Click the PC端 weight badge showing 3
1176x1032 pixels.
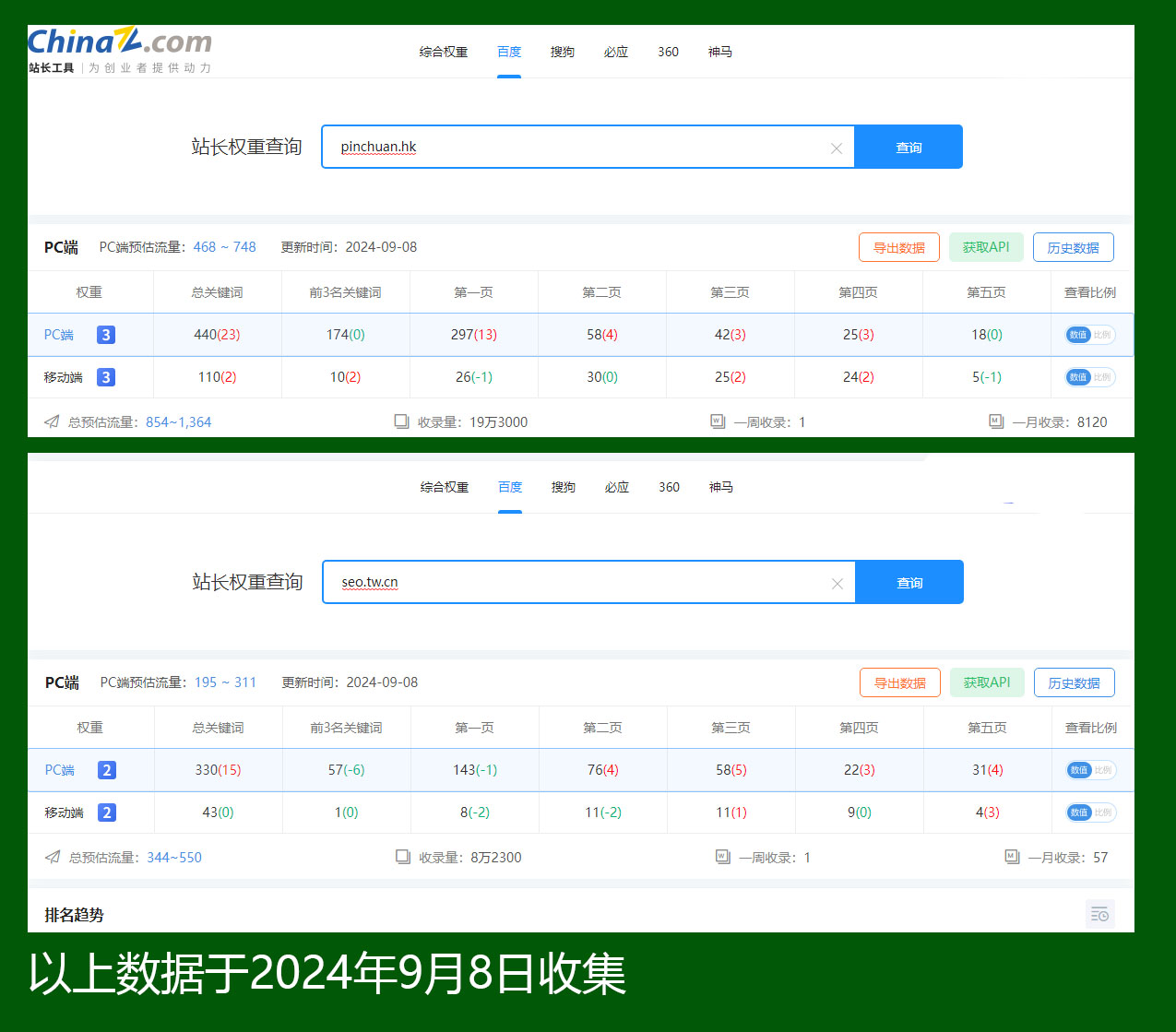click(106, 335)
